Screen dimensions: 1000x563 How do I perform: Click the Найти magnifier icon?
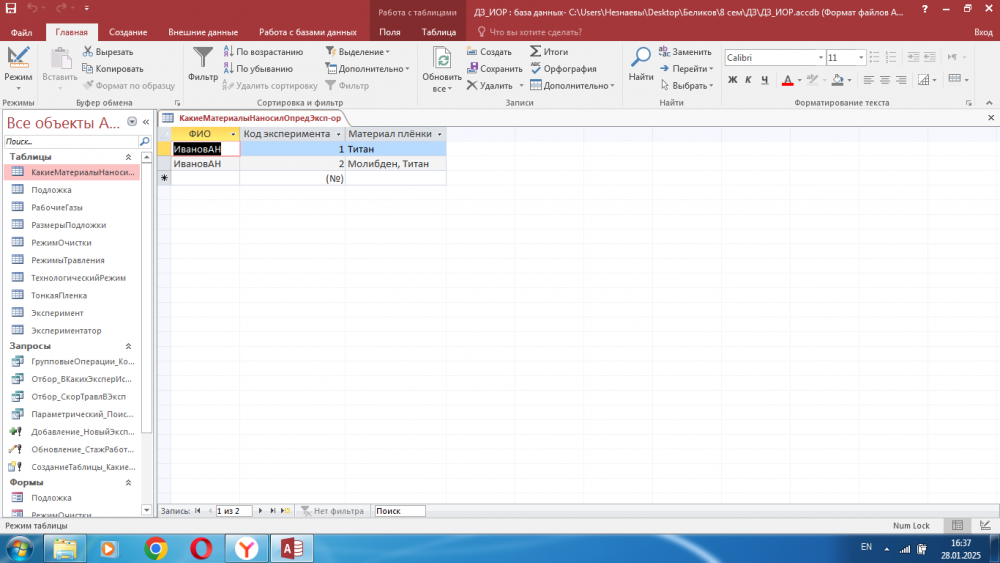click(641, 58)
